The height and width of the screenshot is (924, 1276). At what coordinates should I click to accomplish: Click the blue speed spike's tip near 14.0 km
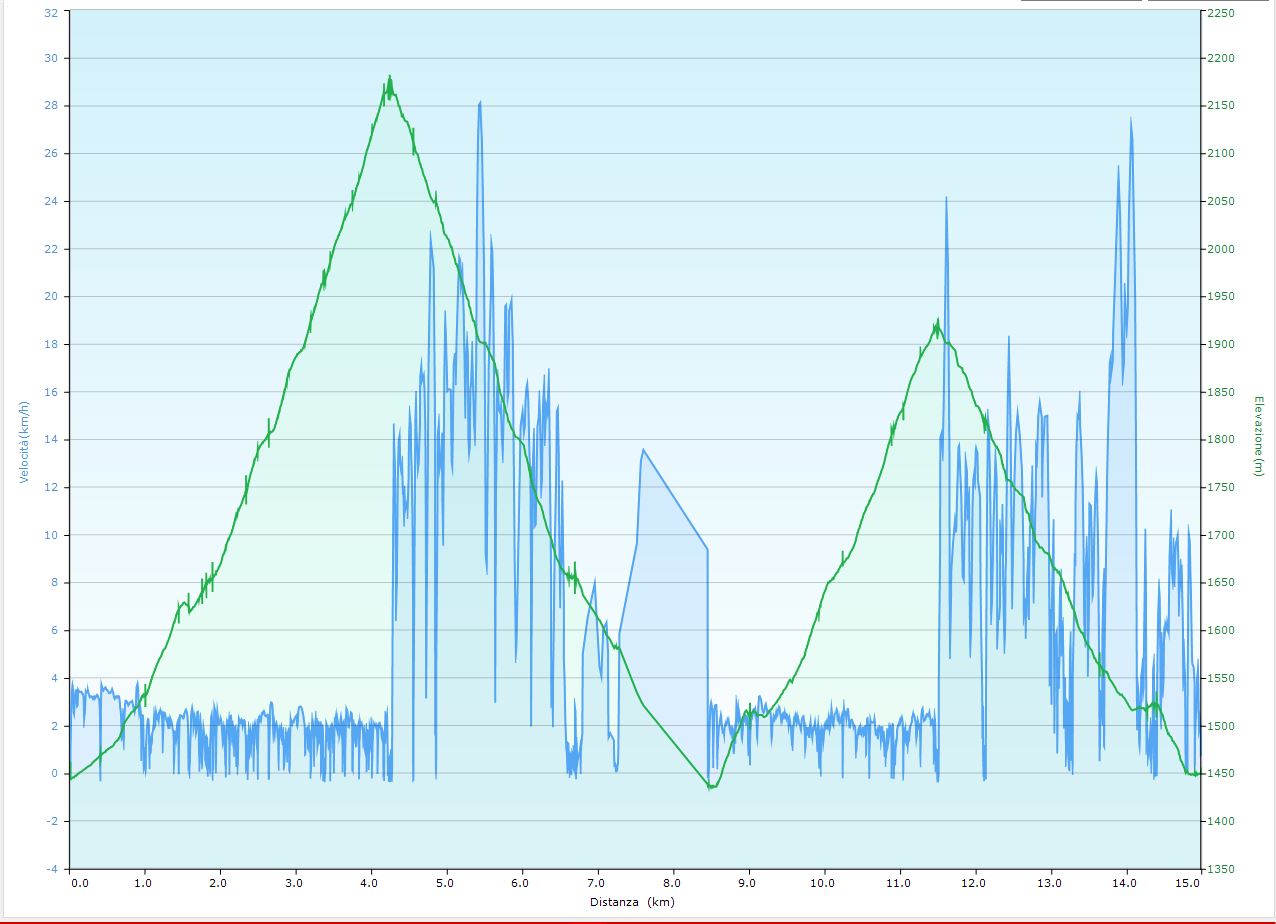[1131, 118]
